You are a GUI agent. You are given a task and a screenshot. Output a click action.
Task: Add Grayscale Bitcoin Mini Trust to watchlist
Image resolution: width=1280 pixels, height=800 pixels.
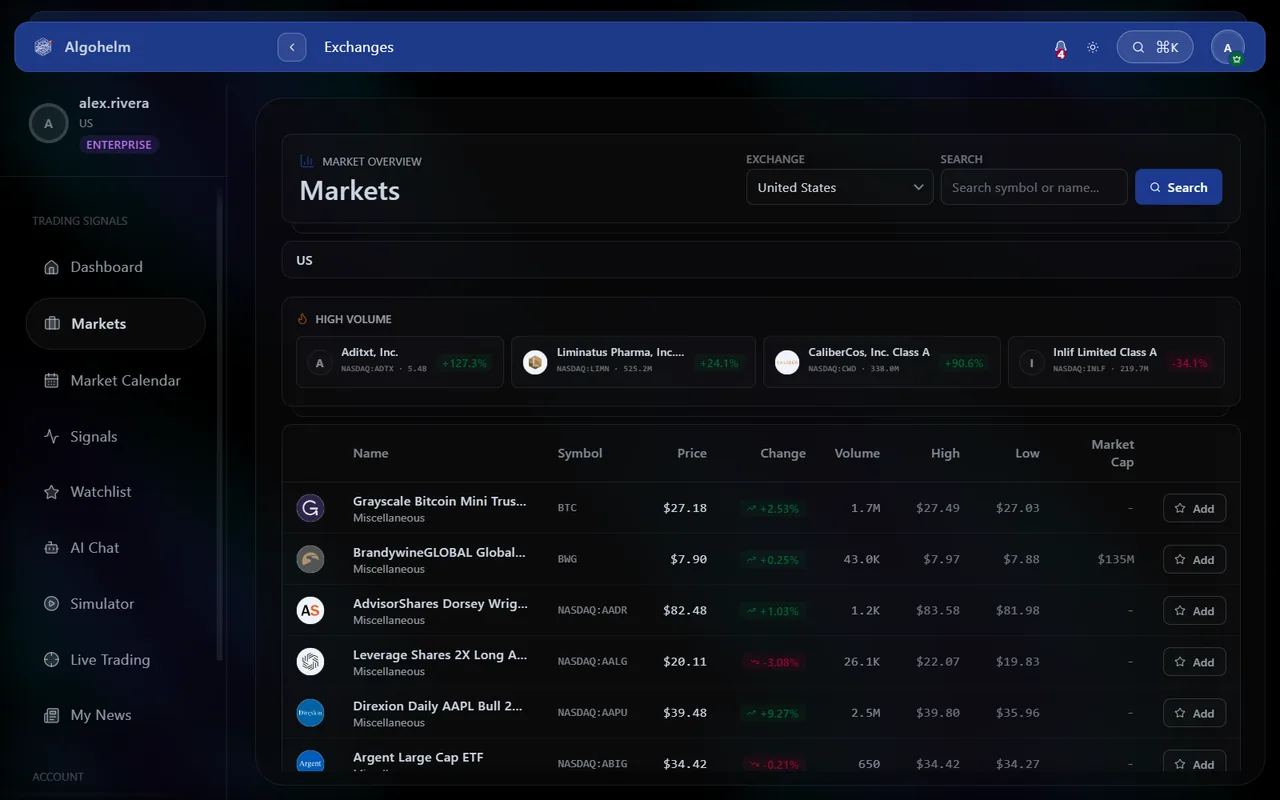pos(1194,508)
